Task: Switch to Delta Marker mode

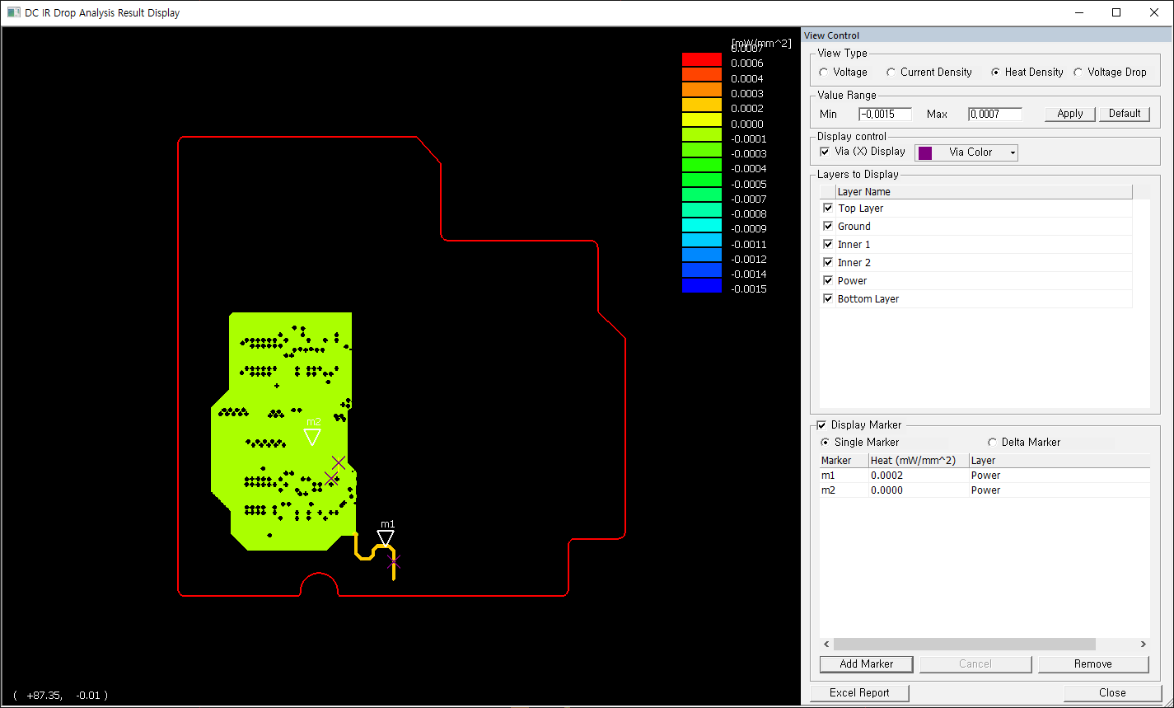Action: tap(991, 441)
